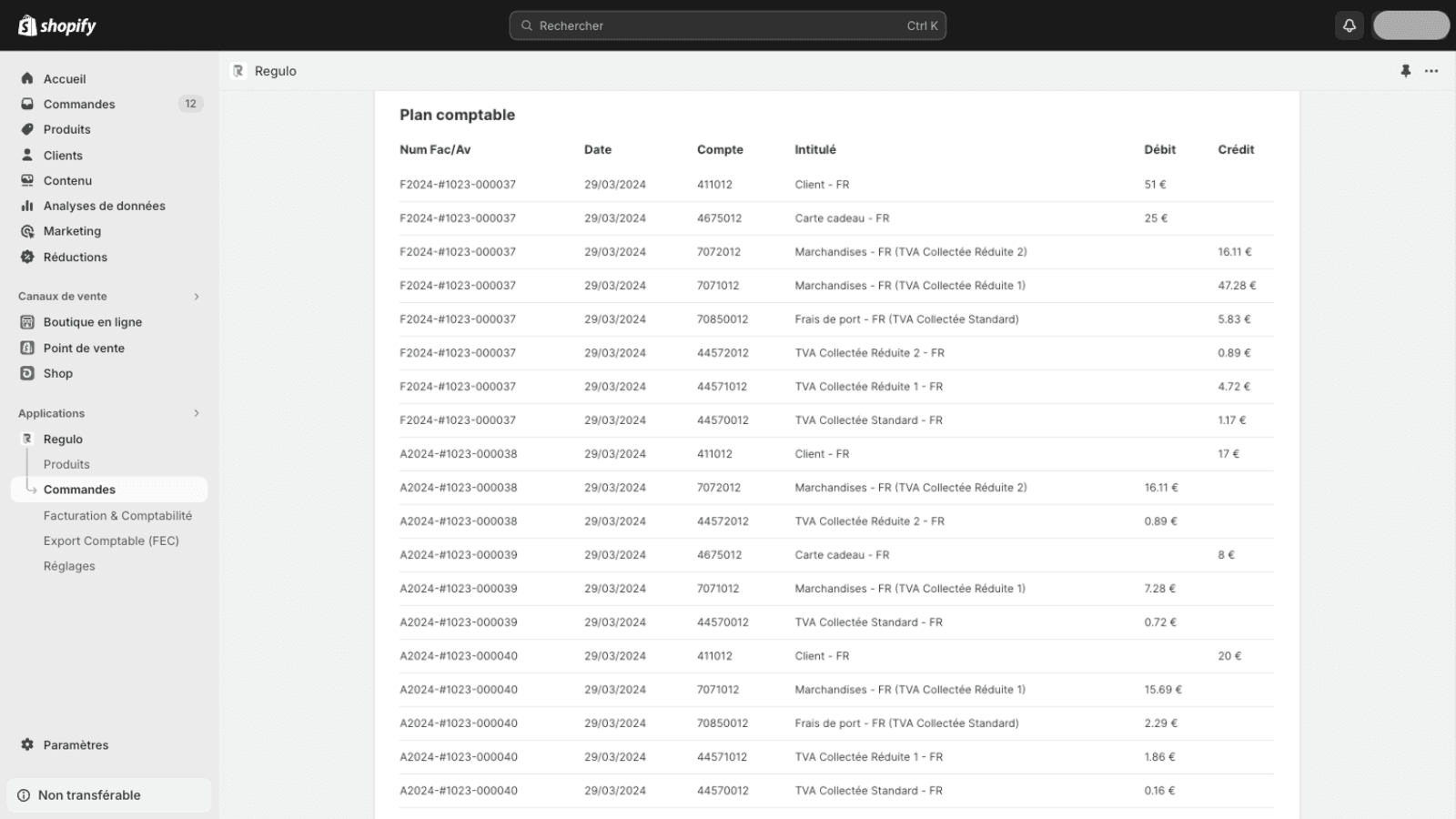Open Facturation & Comptabilité under Regulo
1456x819 pixels.
point(117,515)
